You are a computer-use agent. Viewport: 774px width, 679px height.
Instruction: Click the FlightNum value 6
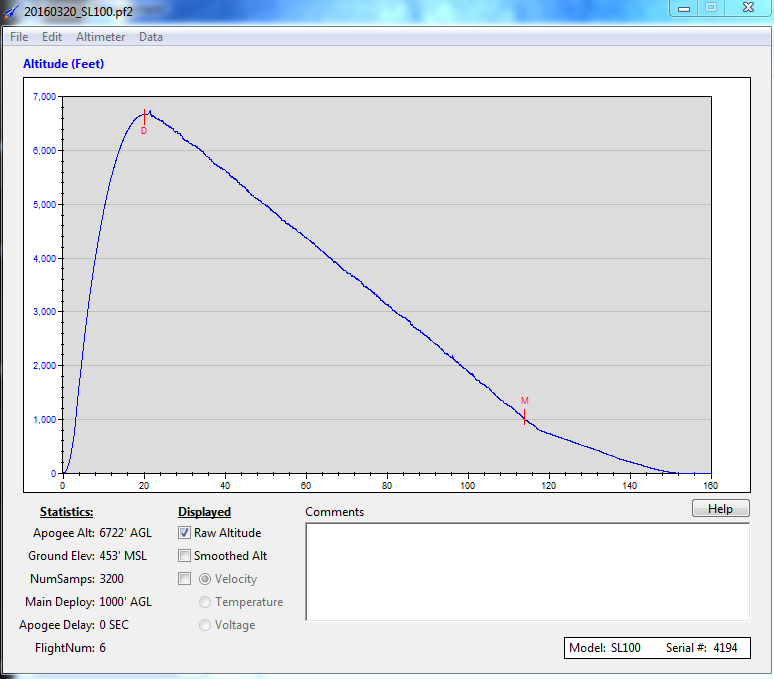coord(102,648)
